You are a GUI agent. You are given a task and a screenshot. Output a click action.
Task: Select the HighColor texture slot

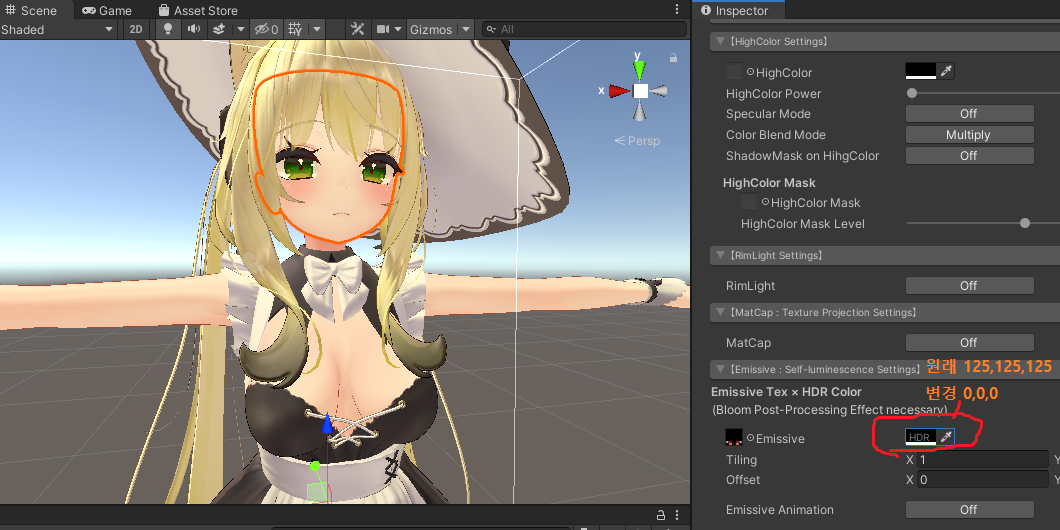(733, 72)
